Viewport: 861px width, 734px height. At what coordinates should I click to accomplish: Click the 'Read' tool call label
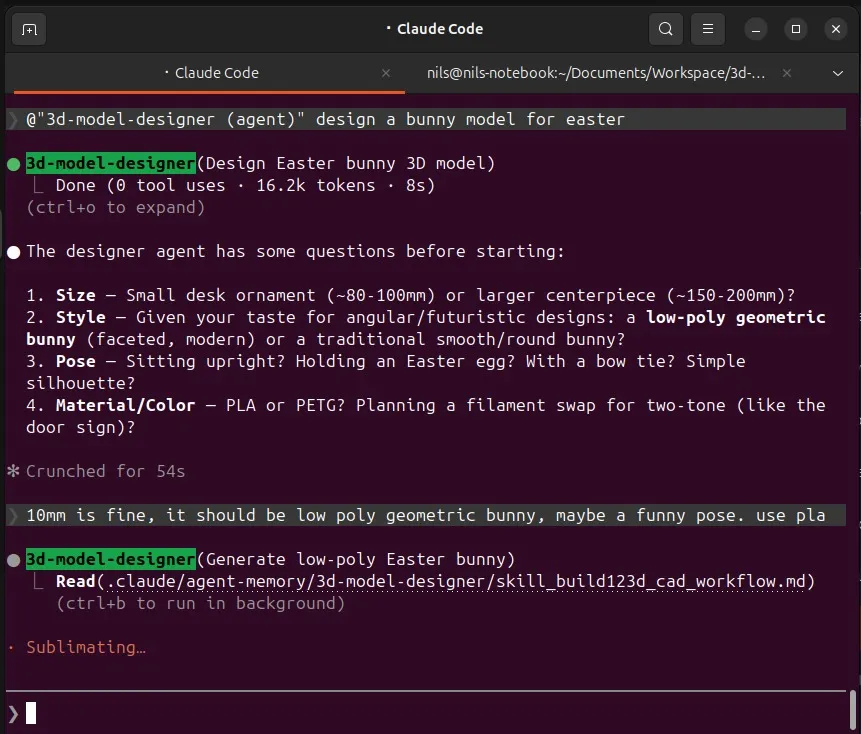click(76, 581)
